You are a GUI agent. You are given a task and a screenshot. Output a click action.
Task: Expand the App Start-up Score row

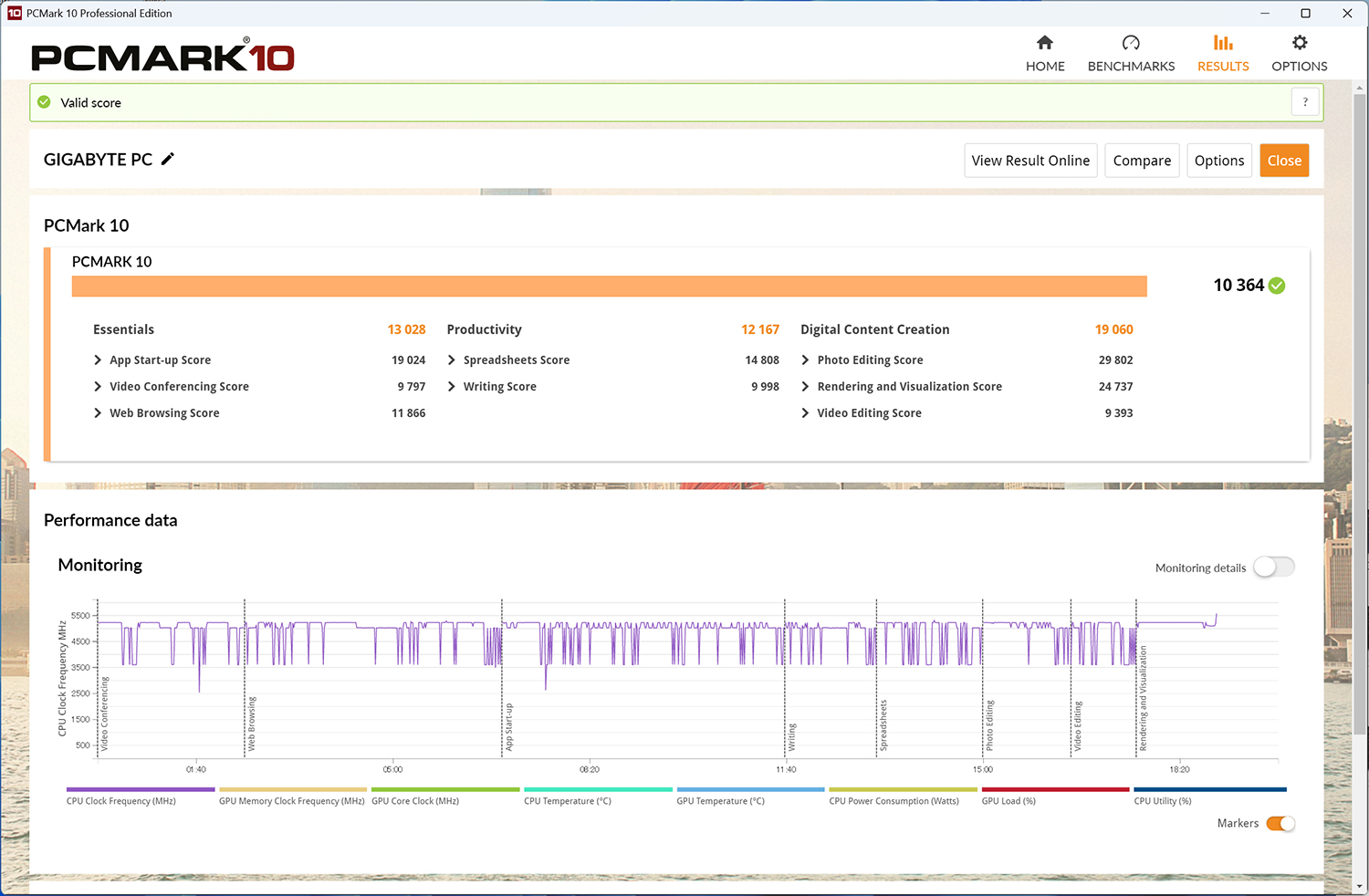98,360
